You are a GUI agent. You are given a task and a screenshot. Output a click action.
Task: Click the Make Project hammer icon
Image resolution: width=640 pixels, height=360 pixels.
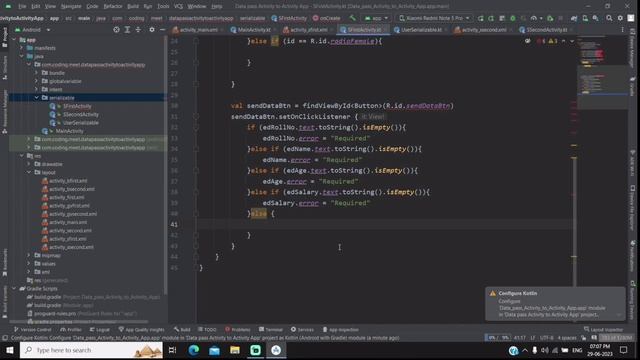[352, 18]
